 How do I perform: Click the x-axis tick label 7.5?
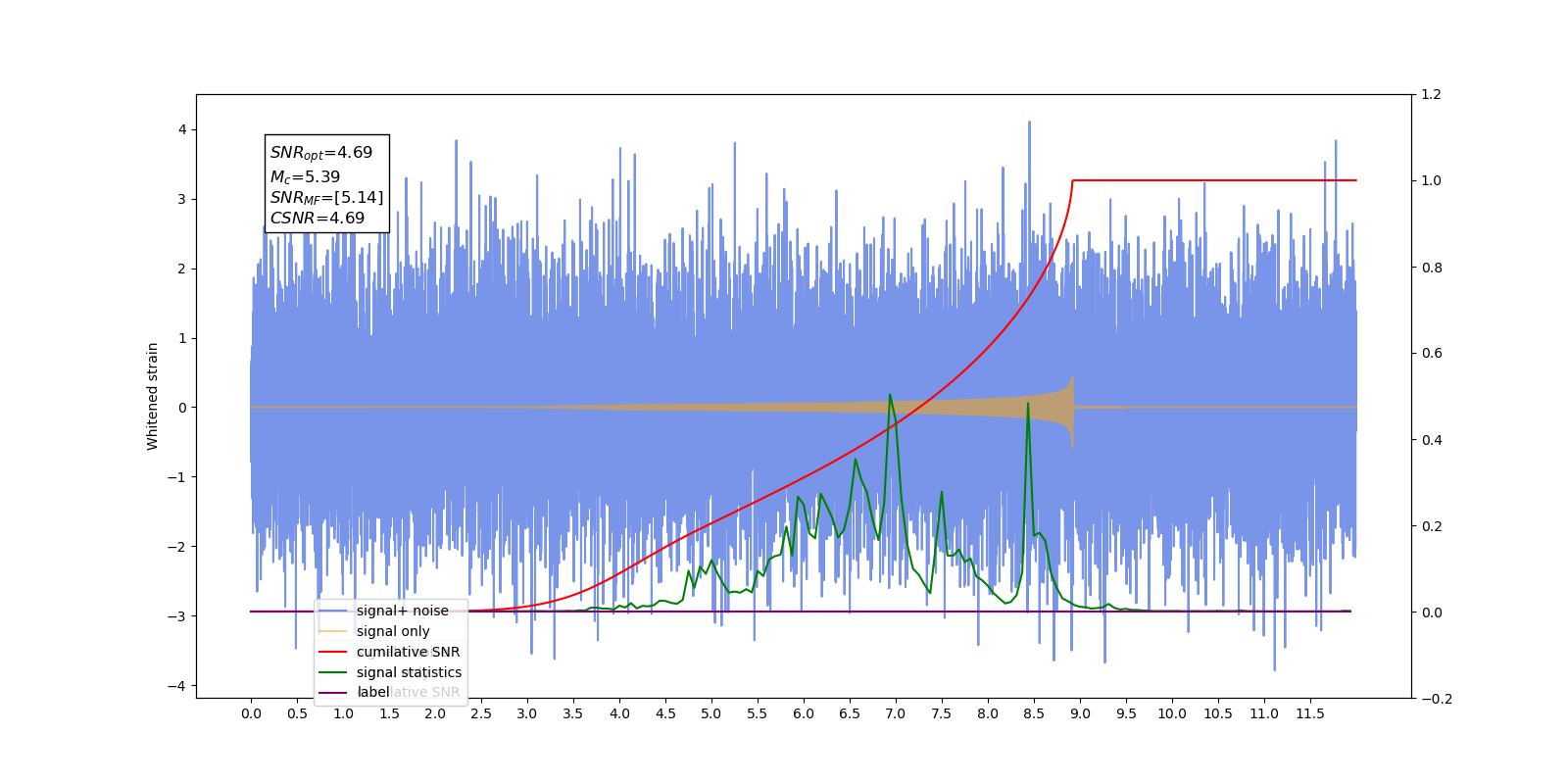pyautogui.click(x=942, y=714)
